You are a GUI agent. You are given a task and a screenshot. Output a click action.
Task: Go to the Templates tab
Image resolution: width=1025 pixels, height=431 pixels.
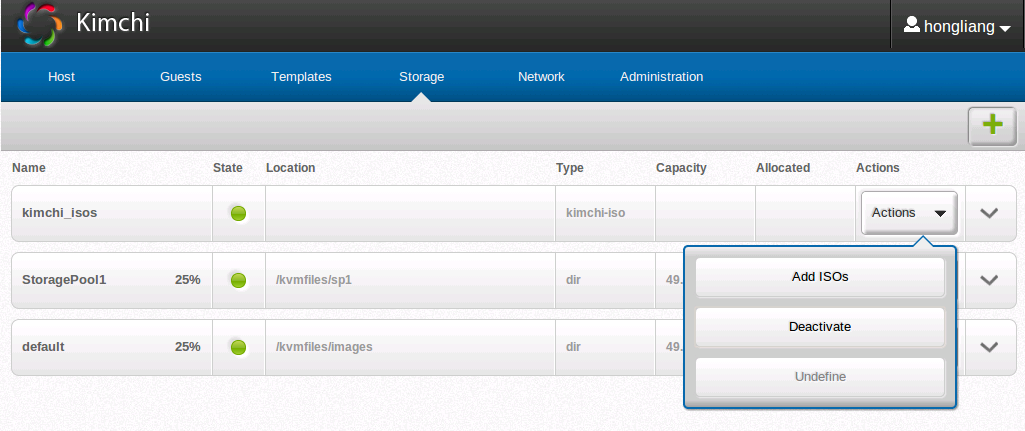tap(301, 77)
